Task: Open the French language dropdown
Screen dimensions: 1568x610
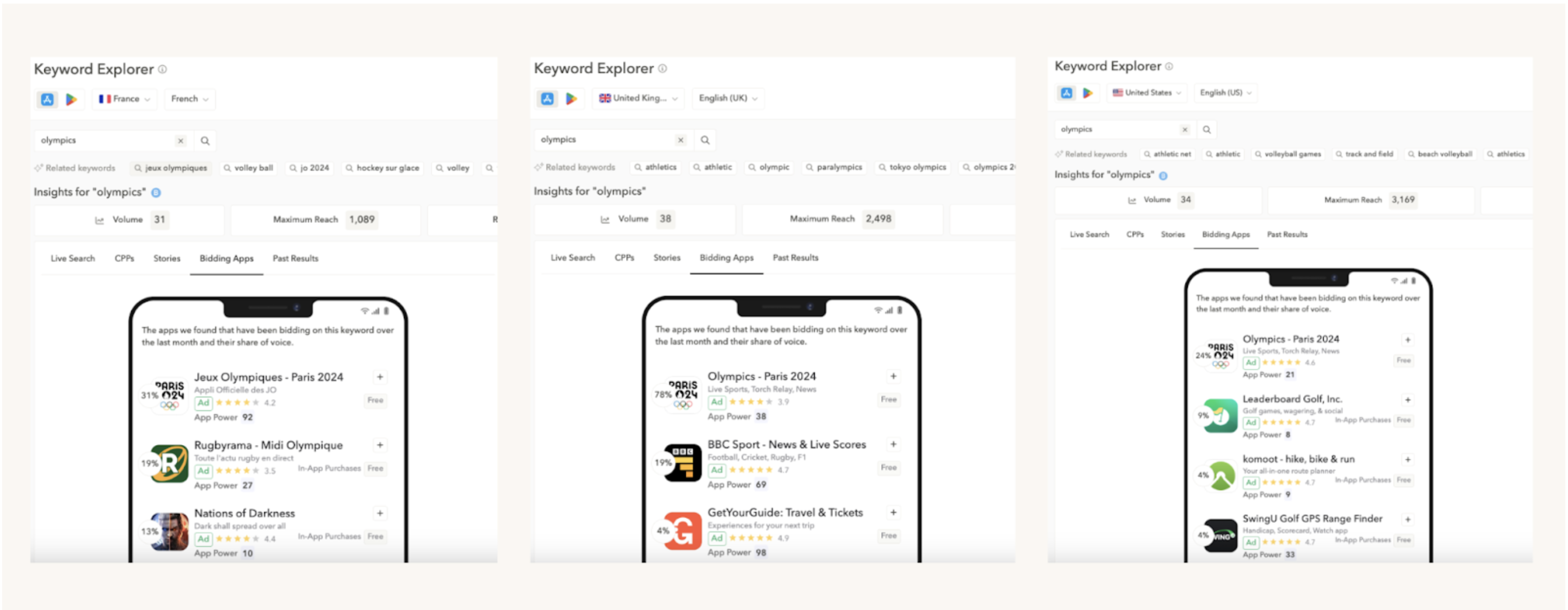Action: coord(190,99)
